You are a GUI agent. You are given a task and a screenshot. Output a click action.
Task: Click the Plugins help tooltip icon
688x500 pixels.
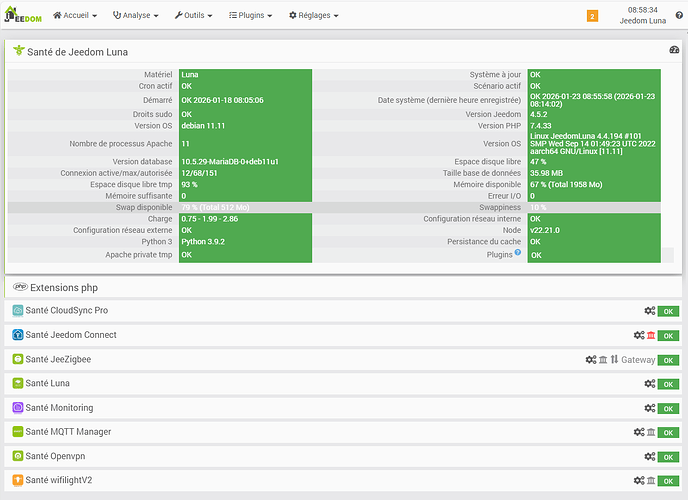tap(517, 254)
